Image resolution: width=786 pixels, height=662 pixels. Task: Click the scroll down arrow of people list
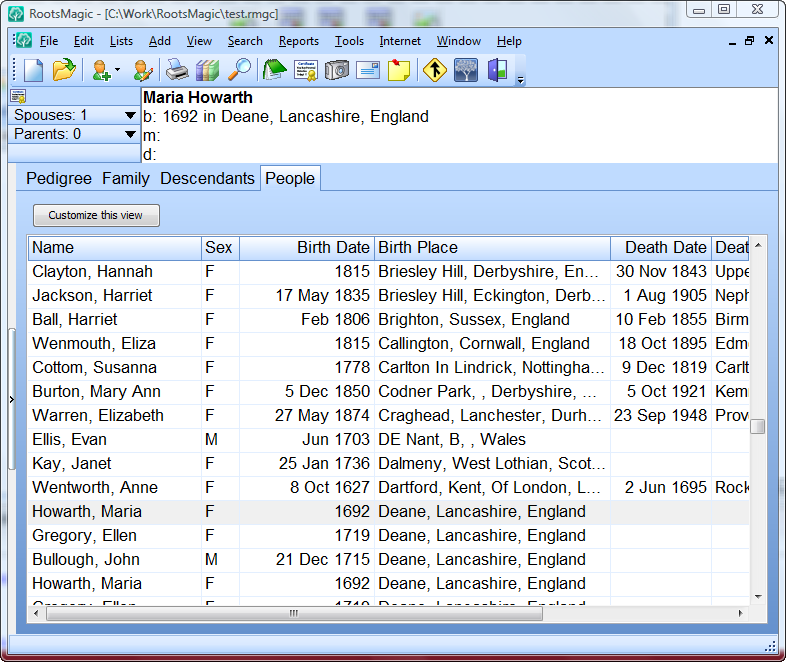pyautogui.click(x=758, y=597)
